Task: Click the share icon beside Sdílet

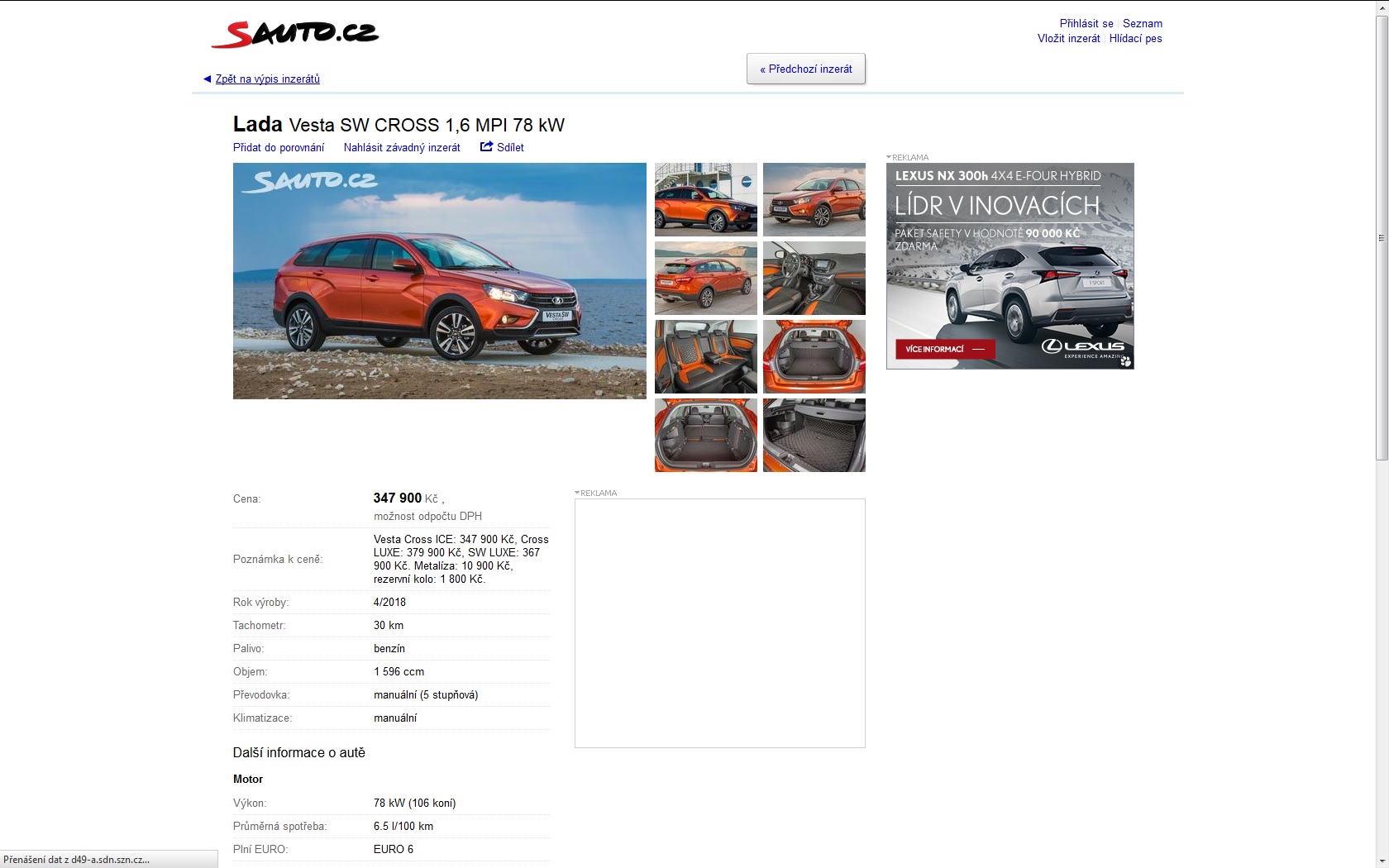Action: click(x=486, y=146)
